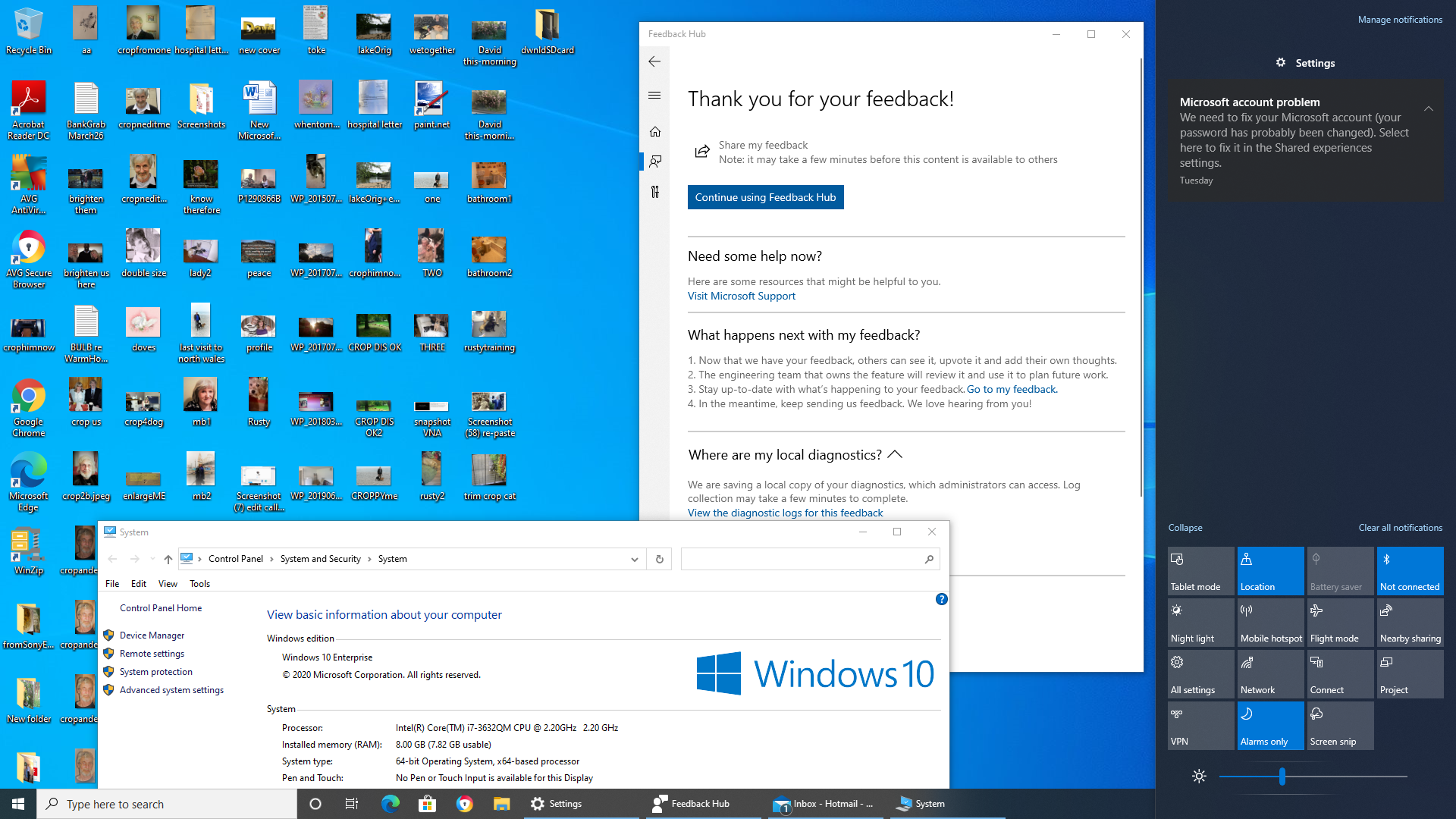Open View menu in System window

pyautogui.click(x=168, y=583)
